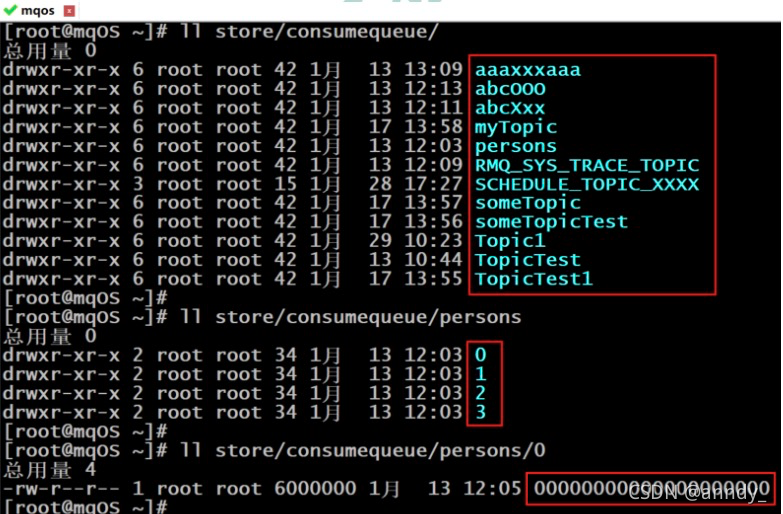Close the mqos tab via red X

(69, 10)
